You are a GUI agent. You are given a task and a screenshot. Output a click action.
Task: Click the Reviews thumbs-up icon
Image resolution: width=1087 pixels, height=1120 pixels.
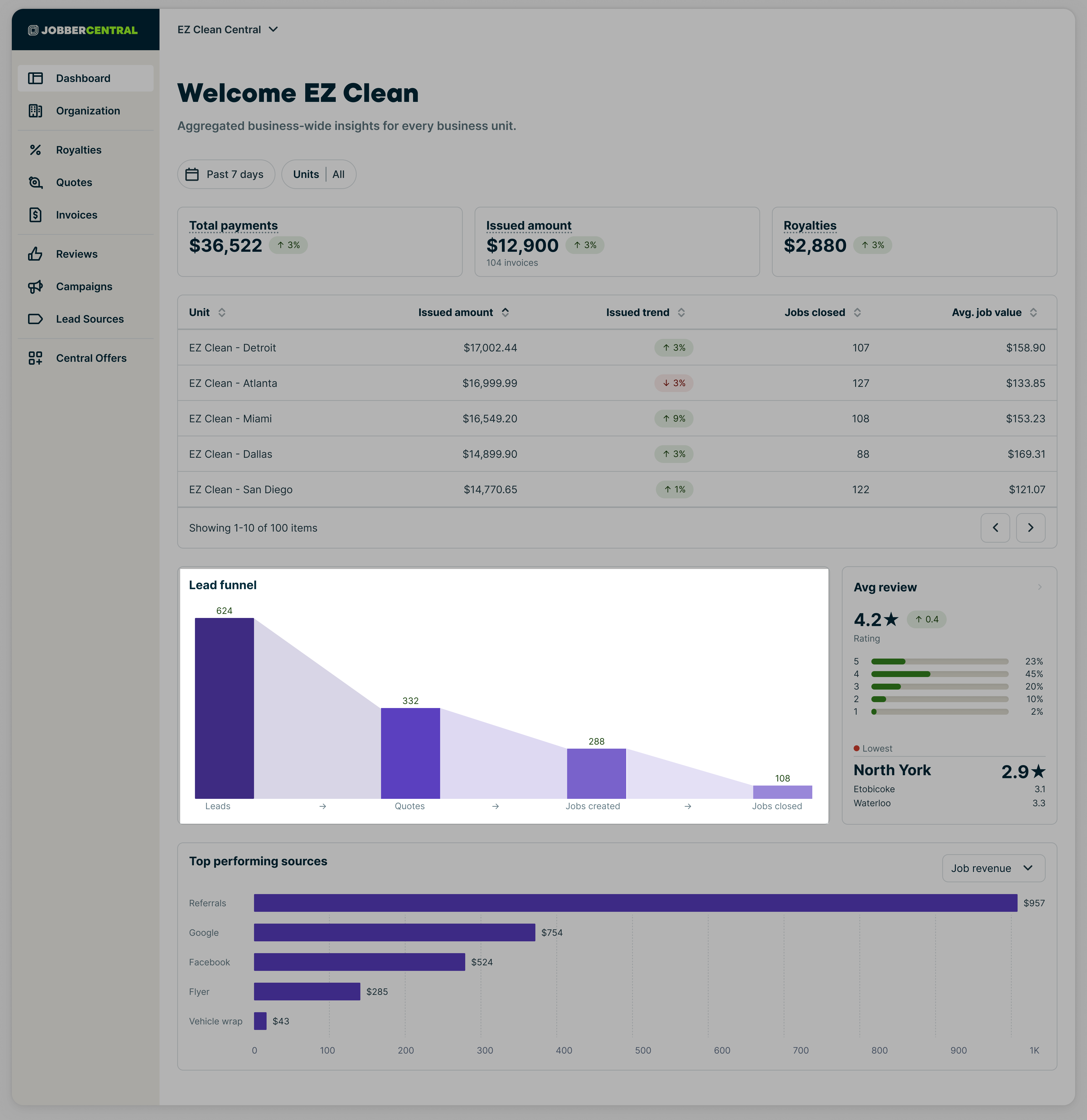point(35,254)
